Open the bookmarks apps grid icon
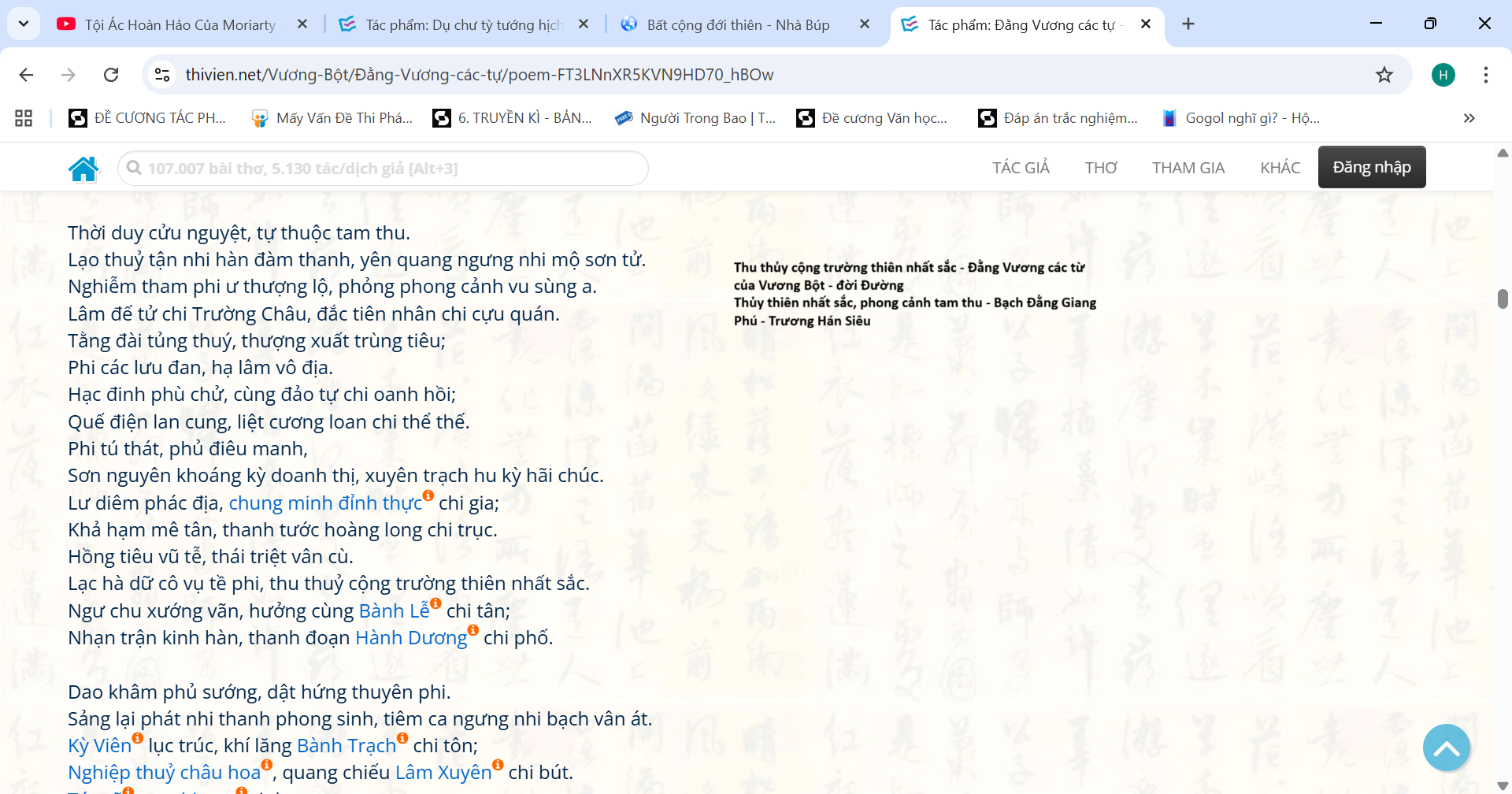Viewport: 1512px width, 794px height. pyautogui.click(x=24, y=118)
